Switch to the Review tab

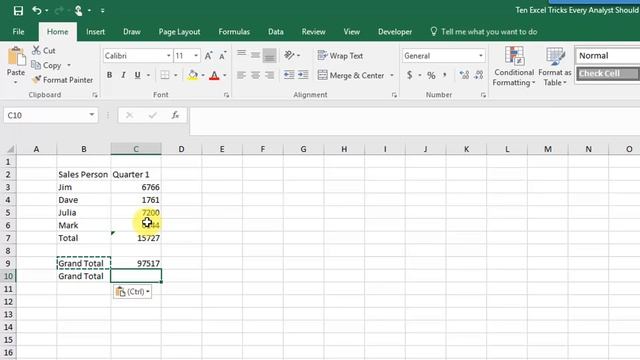313,32
